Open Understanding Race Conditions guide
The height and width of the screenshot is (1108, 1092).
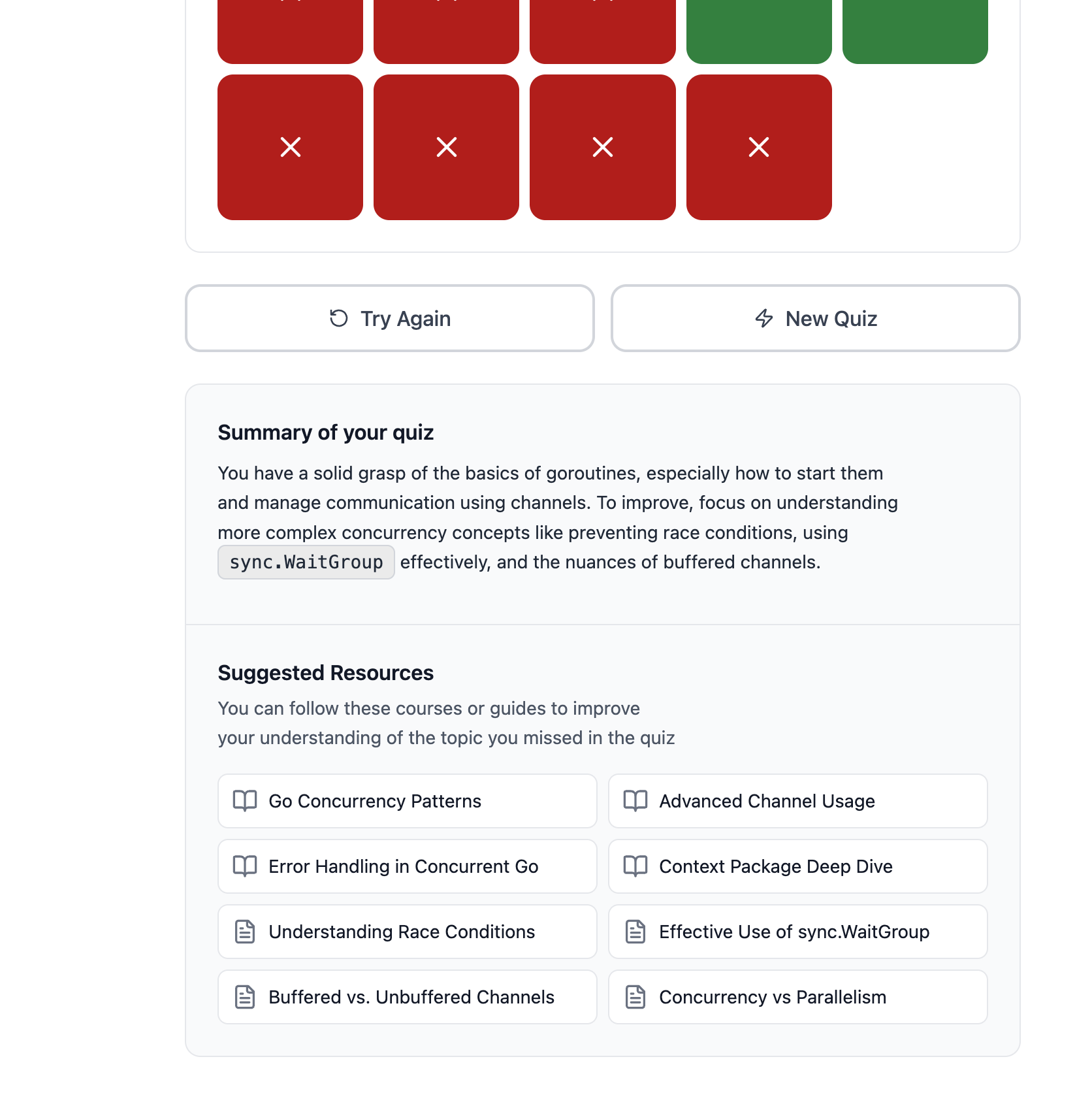(x=408, y=932)
